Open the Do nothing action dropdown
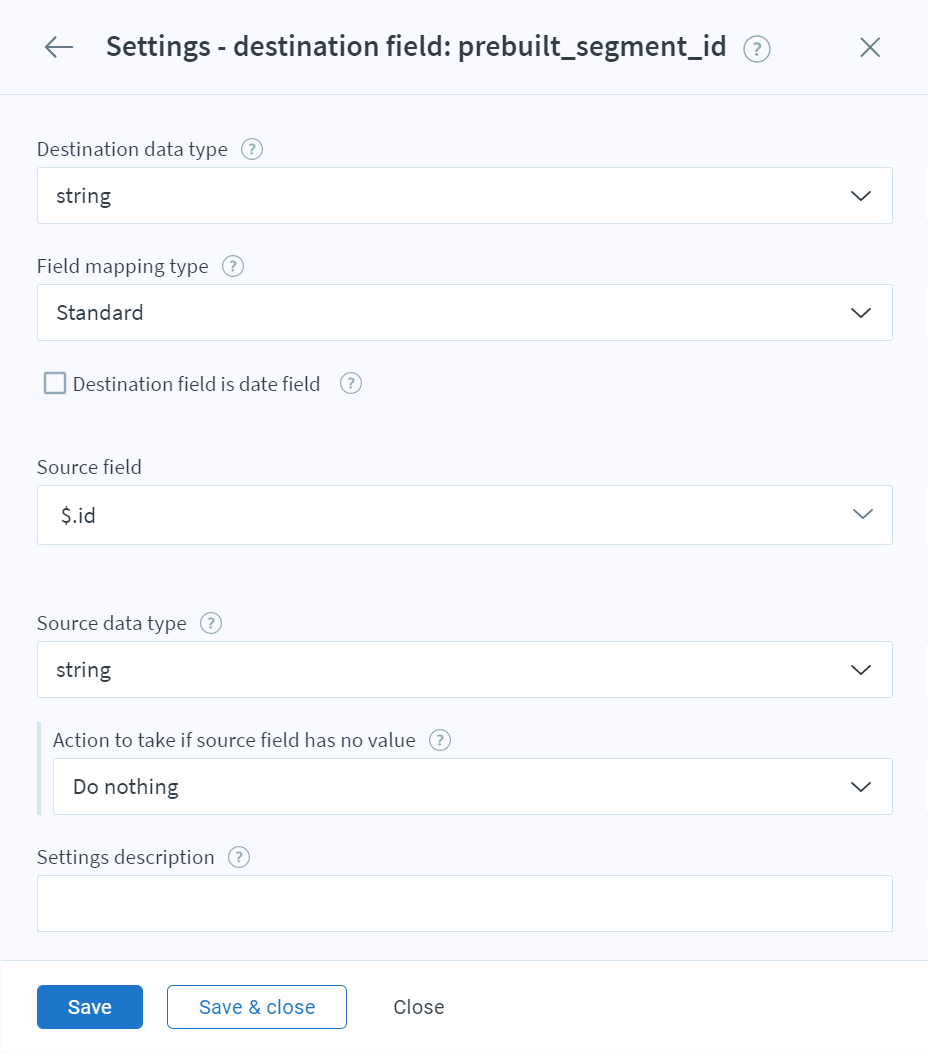Viewport: 928px width, 1054px height. click(x=472, y=786)
